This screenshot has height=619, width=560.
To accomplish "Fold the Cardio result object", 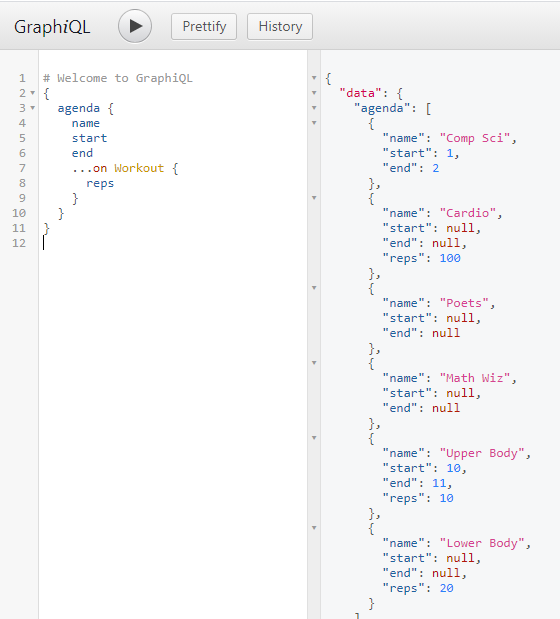I will 314,198.
